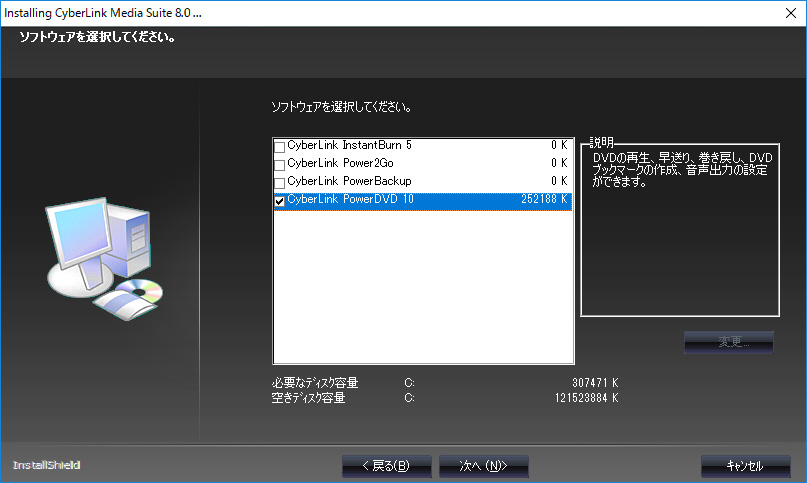The width and height of the screenshot is (807, 483).
Task: Click the 空きディスク容量 label
Action: 308,398
